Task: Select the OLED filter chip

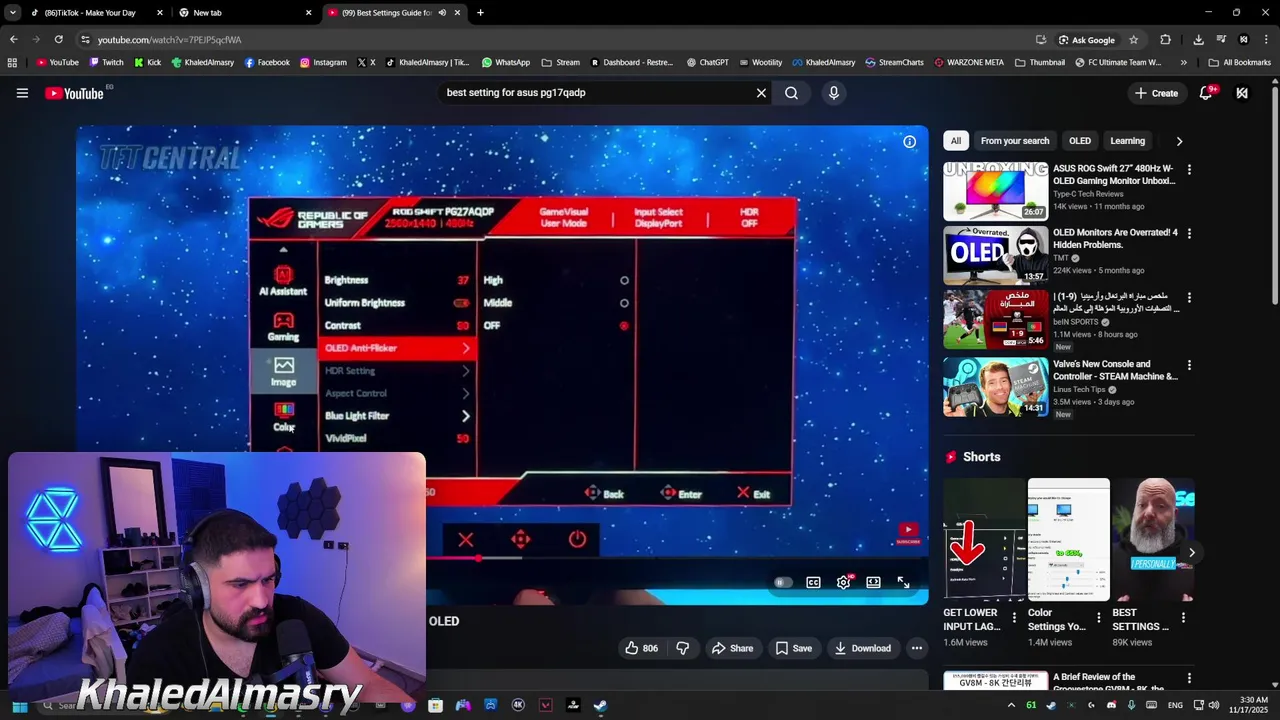Action: 1079,141
